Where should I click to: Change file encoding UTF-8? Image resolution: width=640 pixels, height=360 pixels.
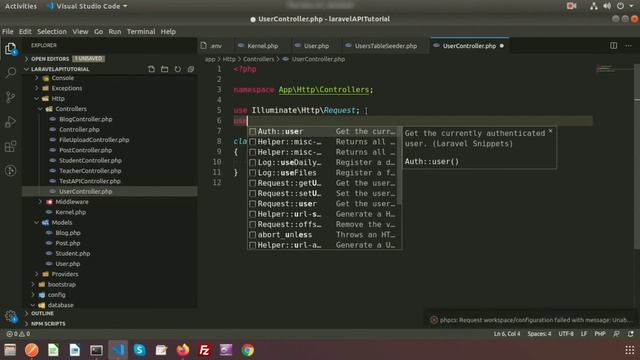566,333
